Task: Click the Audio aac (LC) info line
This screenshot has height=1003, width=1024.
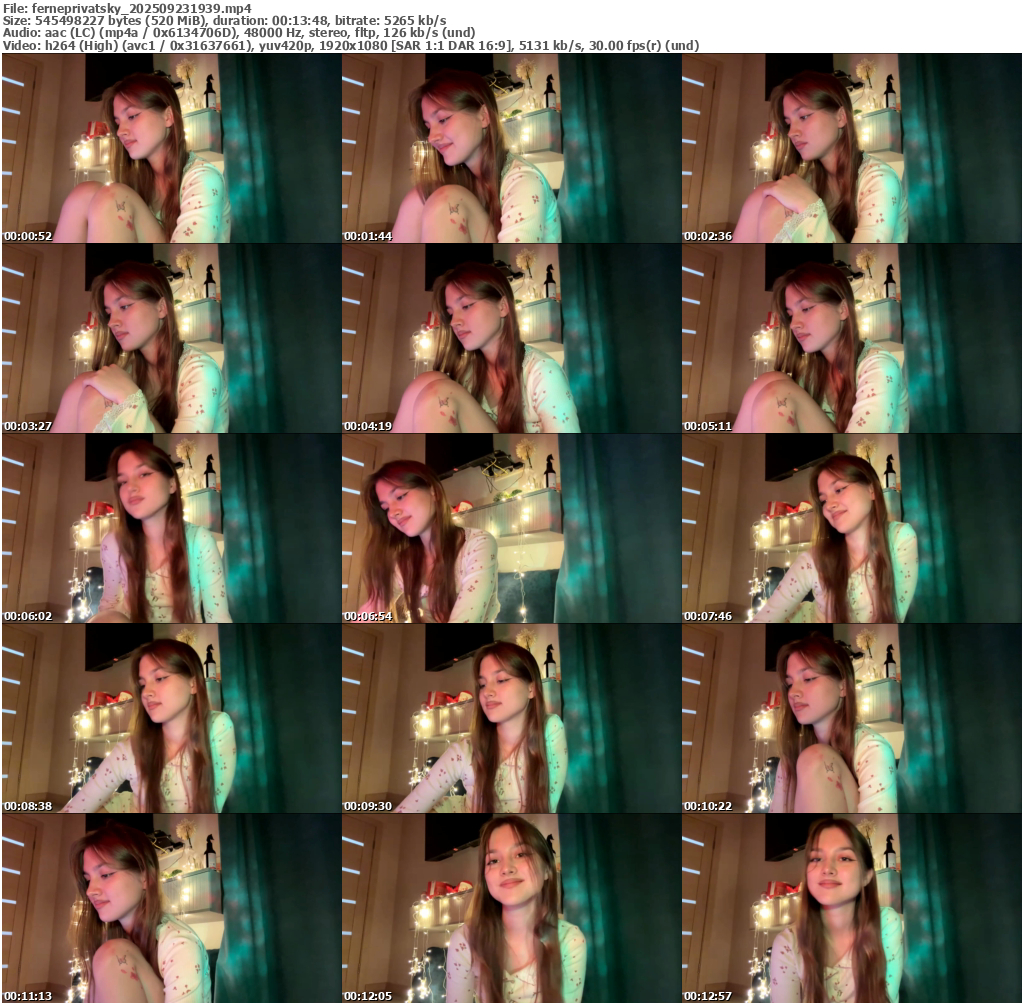Action: [239, 33]
